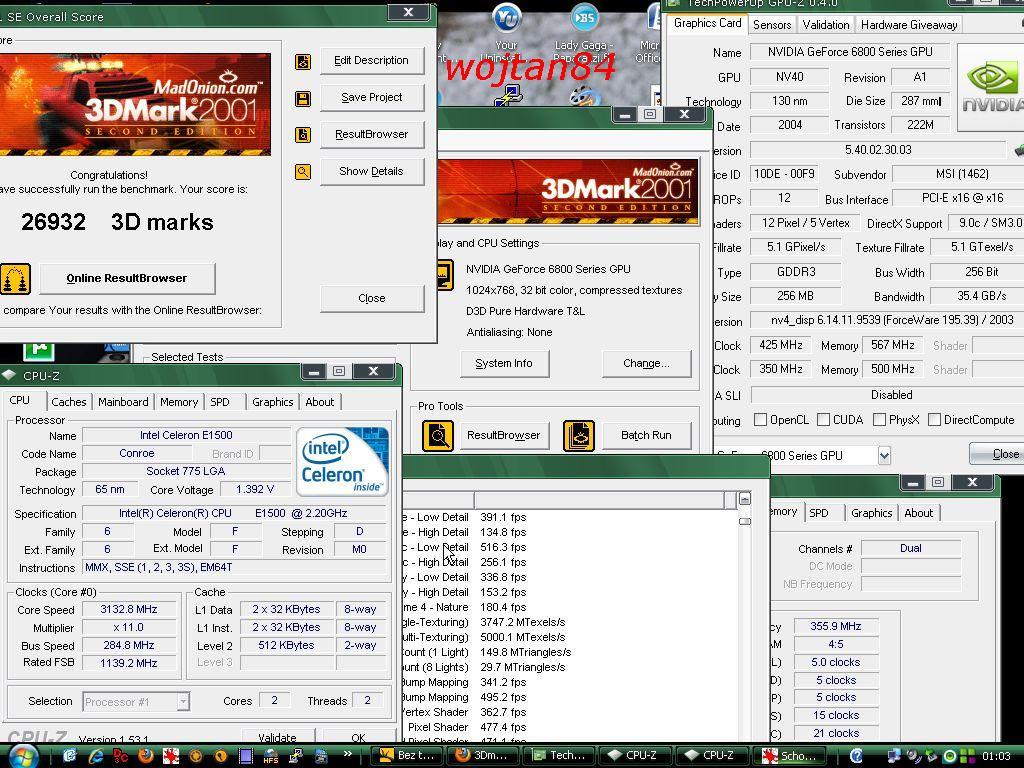The image size is (1024, 768).
Task: Click the Edit Description icon in score window
Action: point(303,61)
